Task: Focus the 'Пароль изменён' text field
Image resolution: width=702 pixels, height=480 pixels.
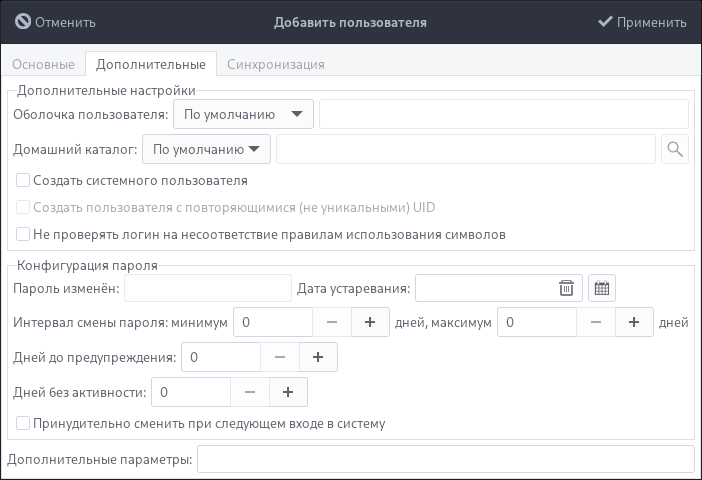Action: (207, 288)
